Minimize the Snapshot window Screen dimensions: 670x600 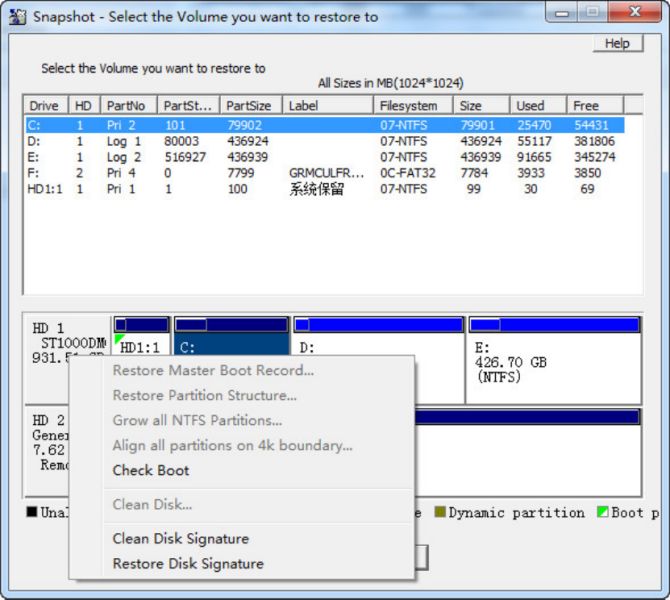[561, 12]
